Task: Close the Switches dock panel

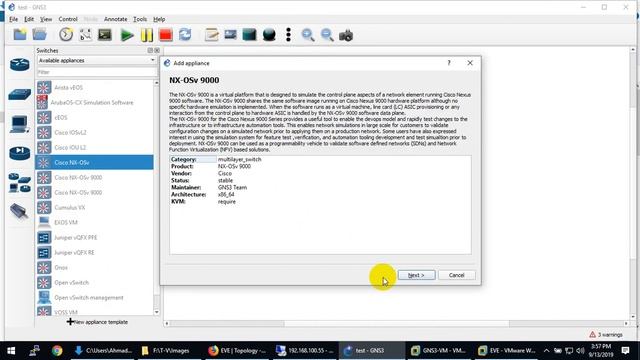Action: pos(157,50)
